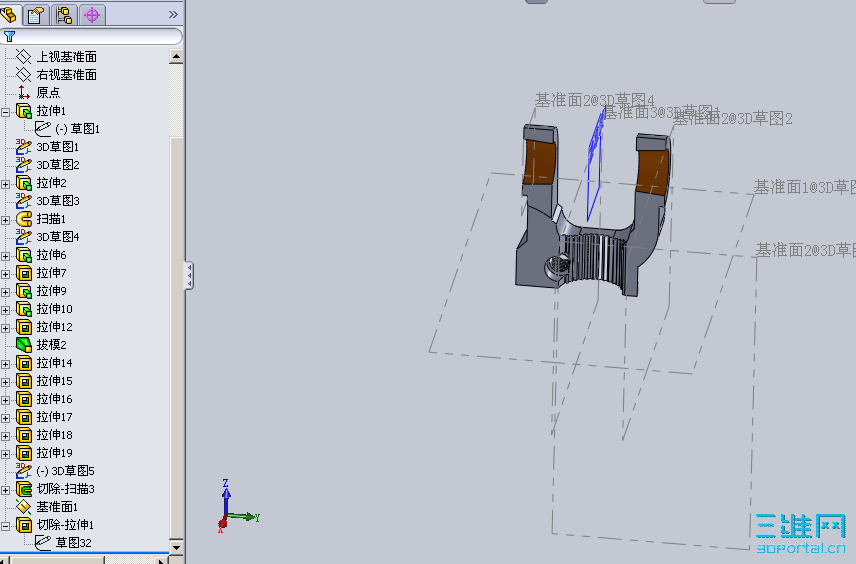Select the (-) 3D草图5 icon
This screenshot has width=856, height=564.
click(23, 471)
